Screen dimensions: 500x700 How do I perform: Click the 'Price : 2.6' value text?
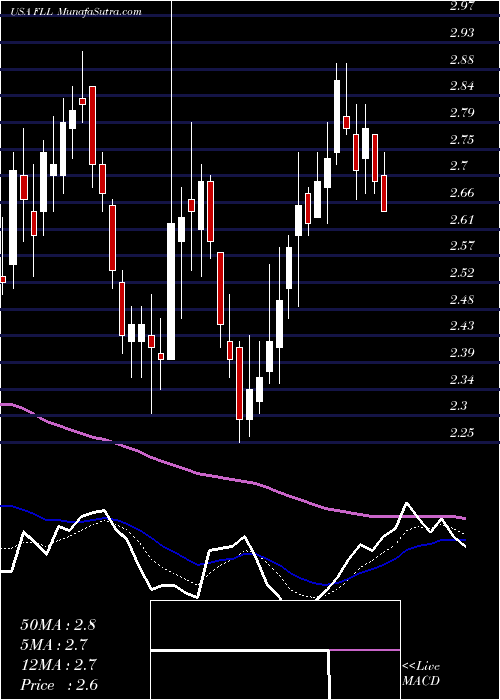pos(59,685)
